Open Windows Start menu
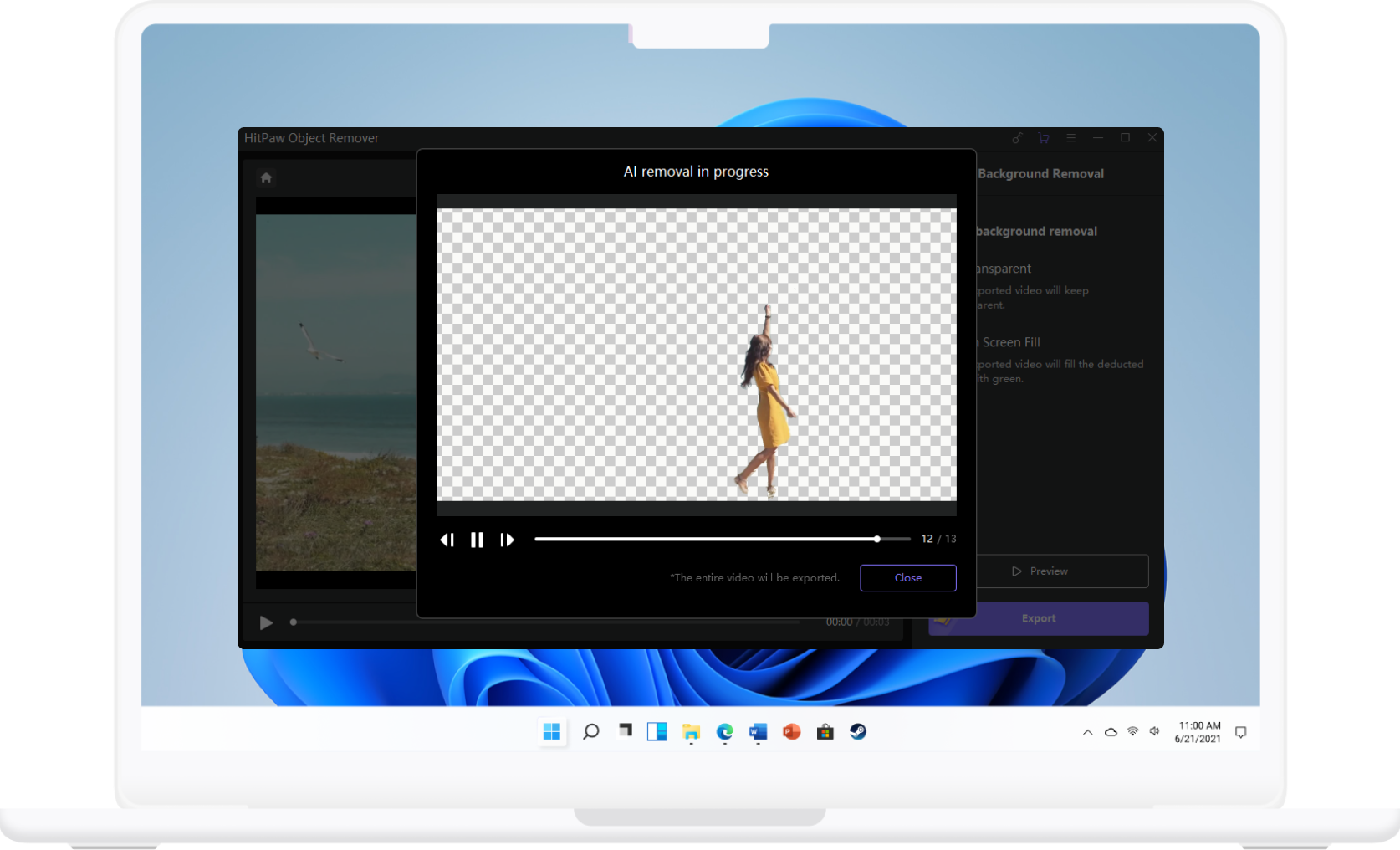 click(x=552, y=732)
